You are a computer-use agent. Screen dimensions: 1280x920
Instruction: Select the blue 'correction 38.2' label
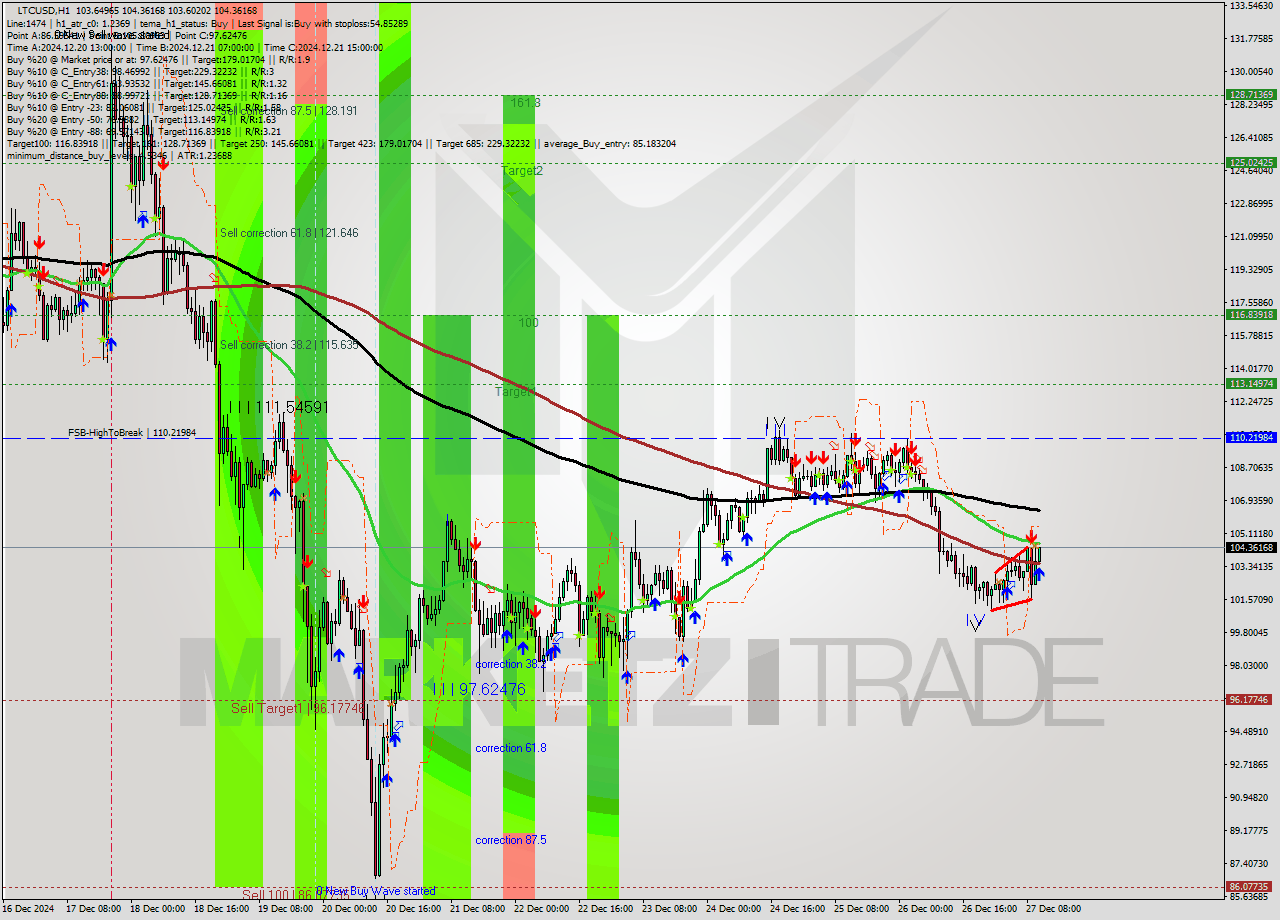pos(511,664)
